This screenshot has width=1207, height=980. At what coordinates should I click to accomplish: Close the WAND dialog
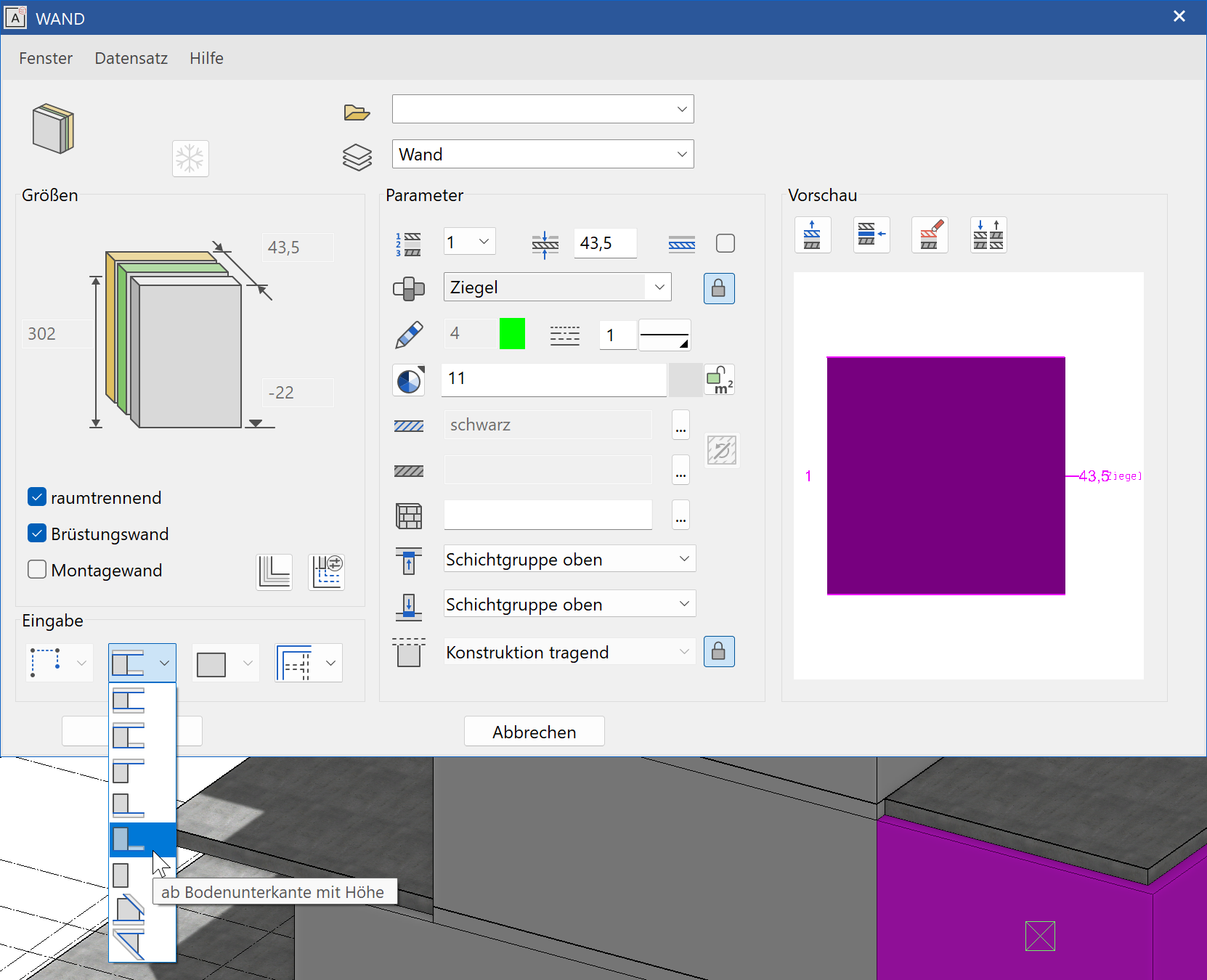pos(1179,17)
